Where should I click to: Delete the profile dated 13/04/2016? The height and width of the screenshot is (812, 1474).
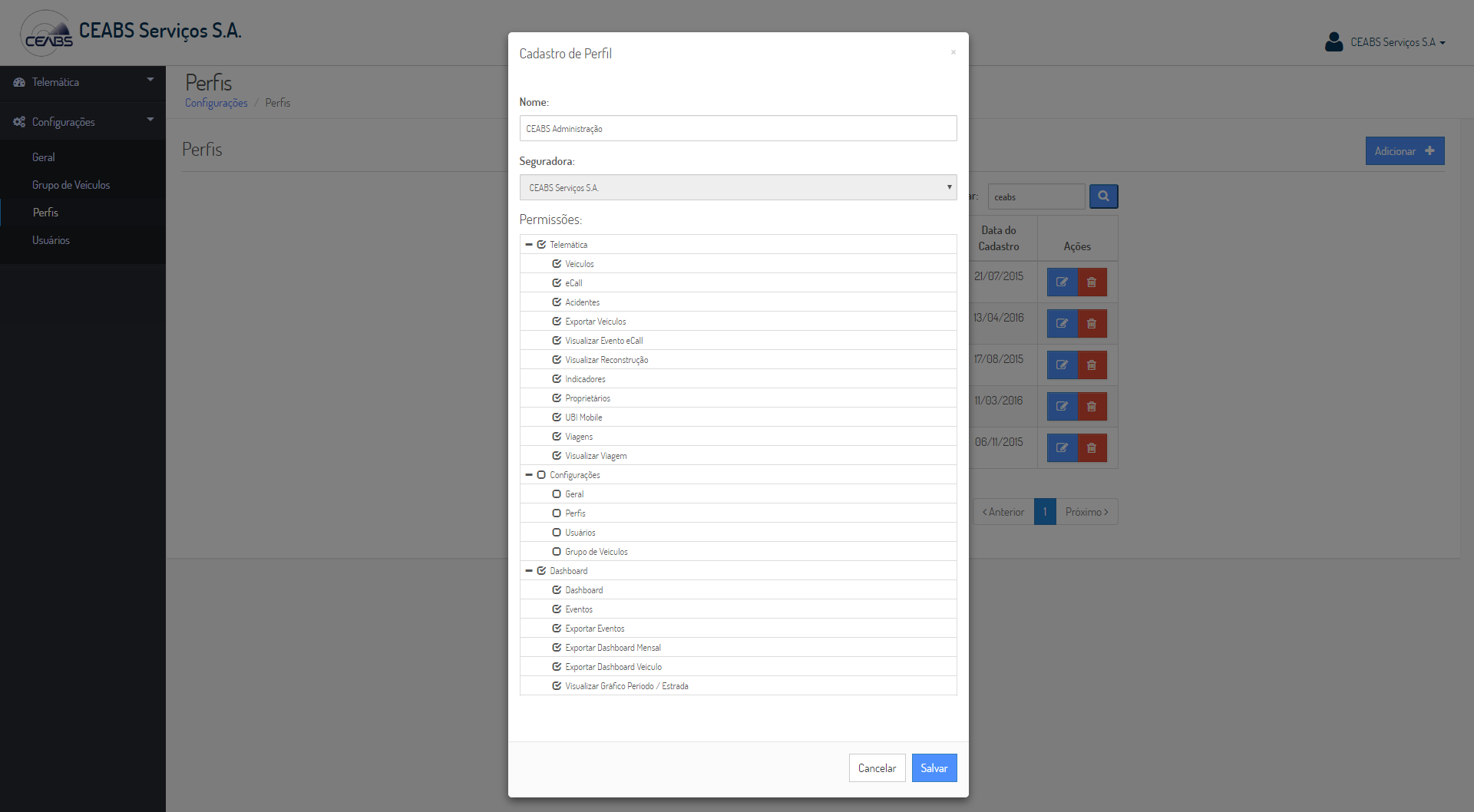pos(1092,324)
